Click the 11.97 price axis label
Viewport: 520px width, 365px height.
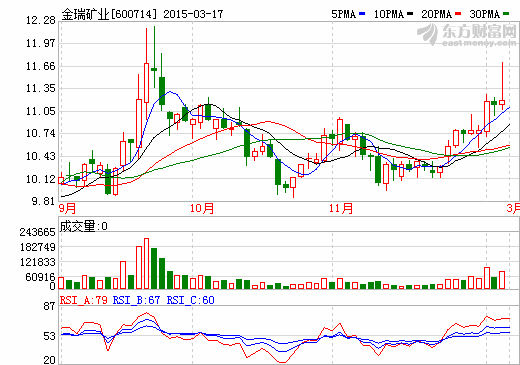click(41, 43)
